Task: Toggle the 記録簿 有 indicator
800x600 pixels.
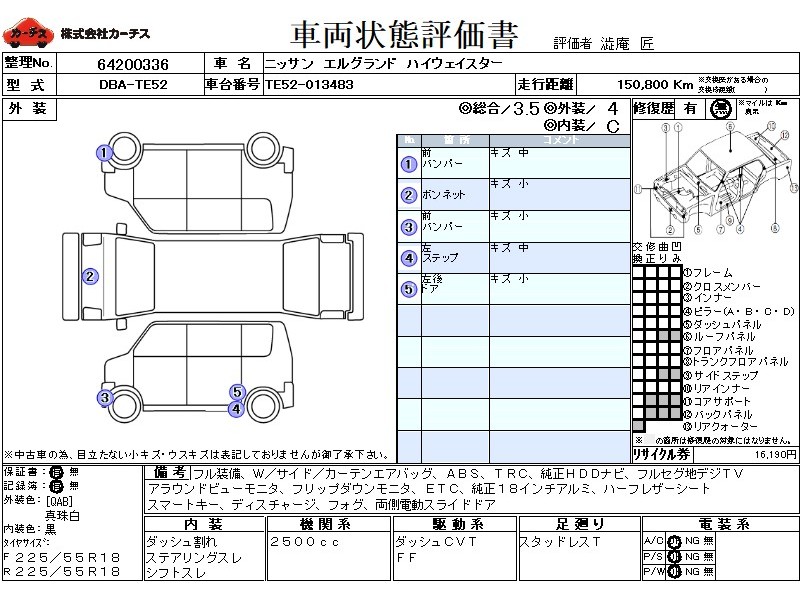Action: tap(55, 485)
